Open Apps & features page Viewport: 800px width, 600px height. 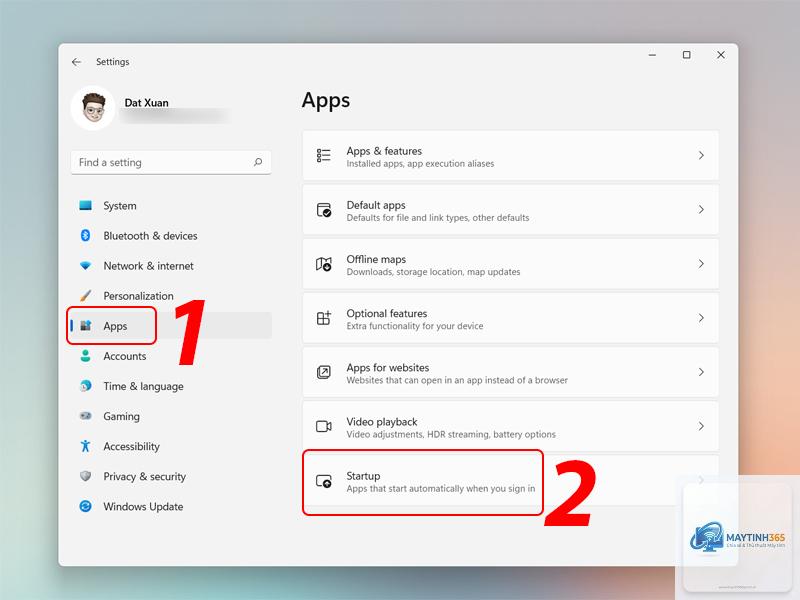coord(511,156)
